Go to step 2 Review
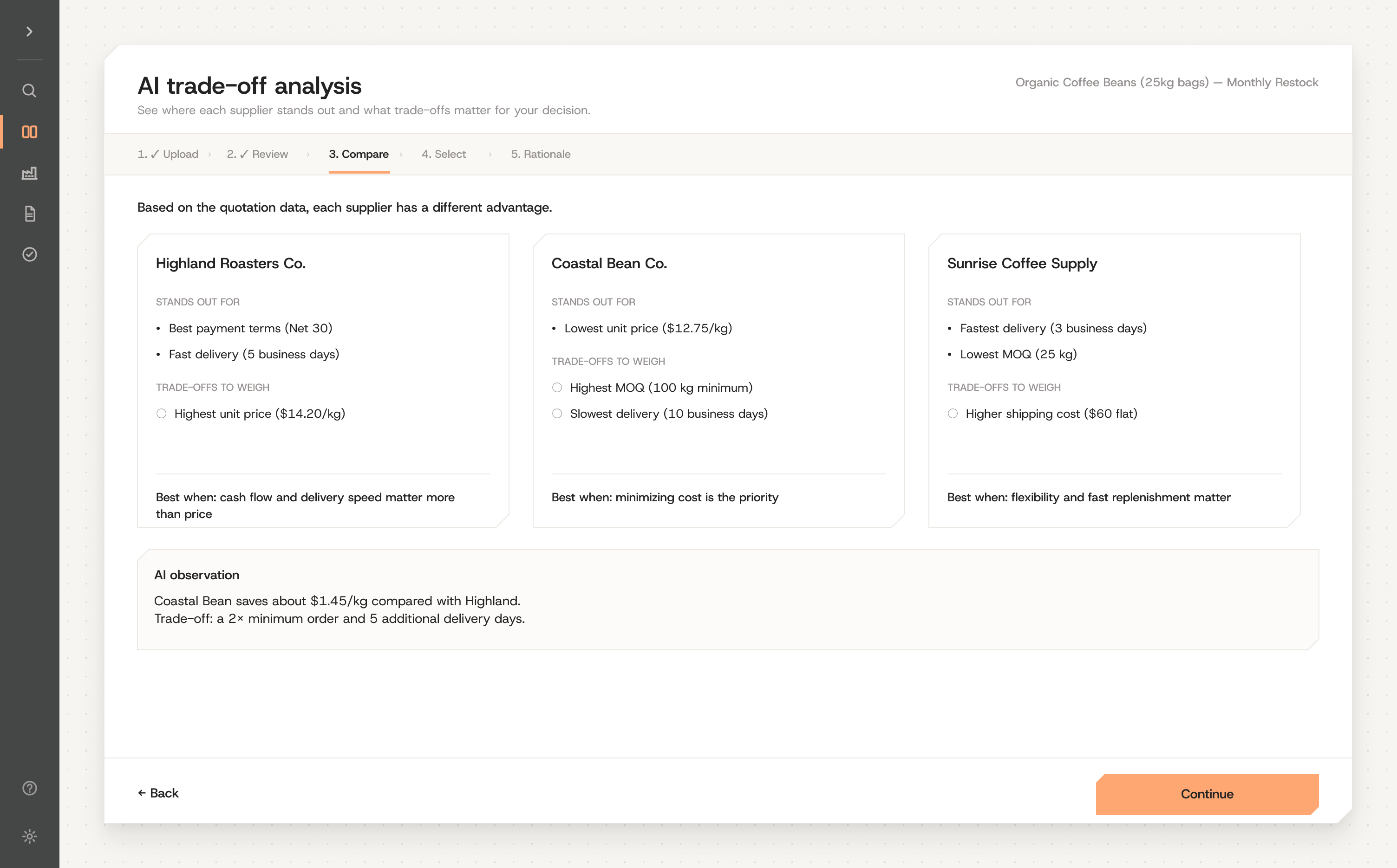This screenshot has height=868, width=1397. 257,154
